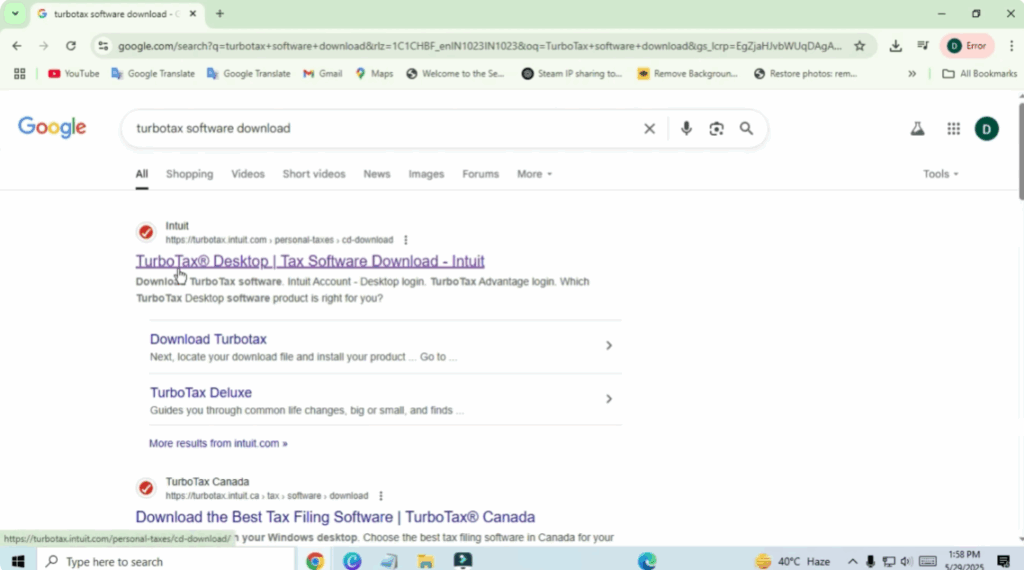Switch to the Videos tab

(248, 174)
